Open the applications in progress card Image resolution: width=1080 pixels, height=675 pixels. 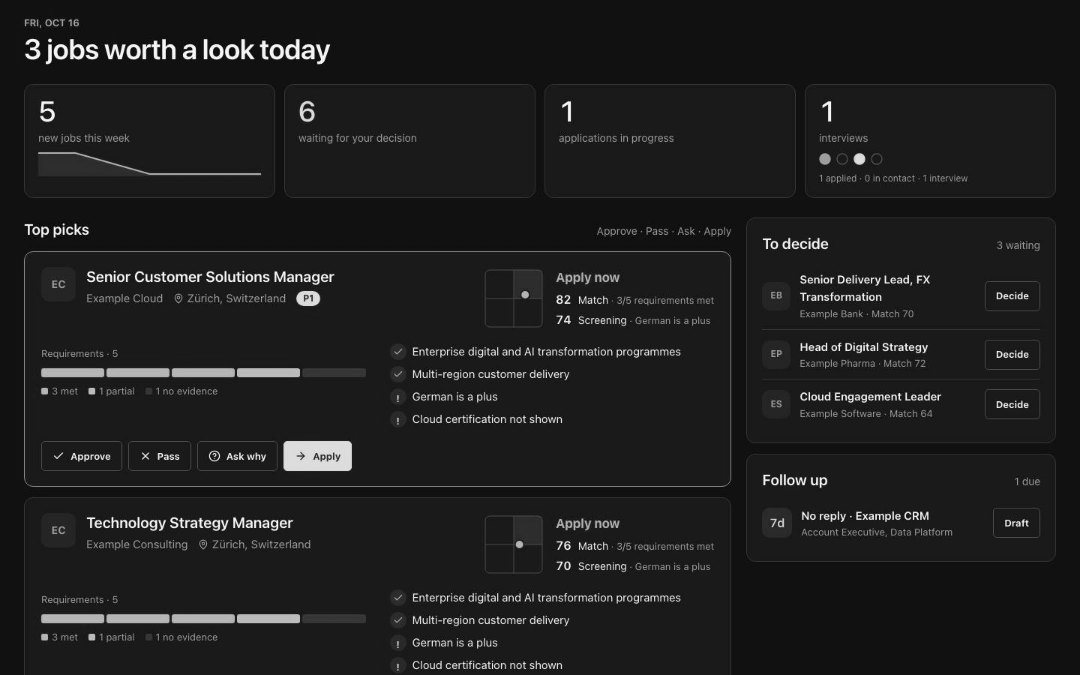click(x=669, y=141)
